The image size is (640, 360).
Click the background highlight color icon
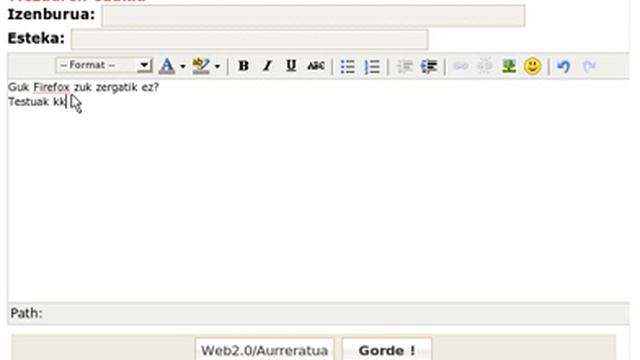click(201, 66)
